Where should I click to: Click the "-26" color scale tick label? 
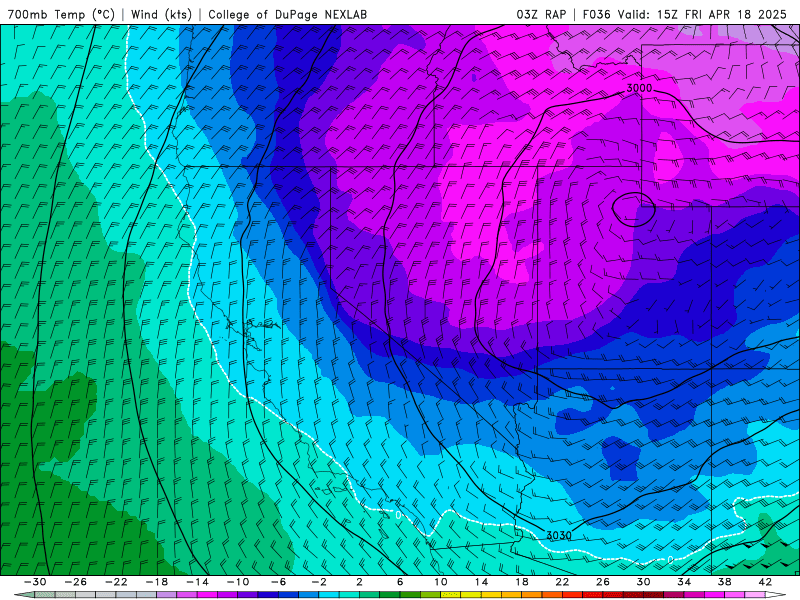(76, 582)
